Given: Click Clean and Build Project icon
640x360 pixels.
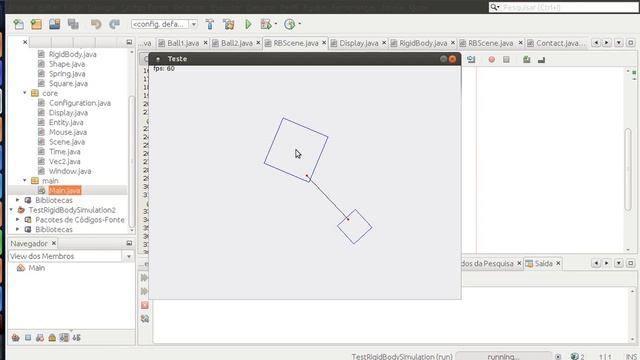Looking at the screenshot, I should click(x=229, y=24).
